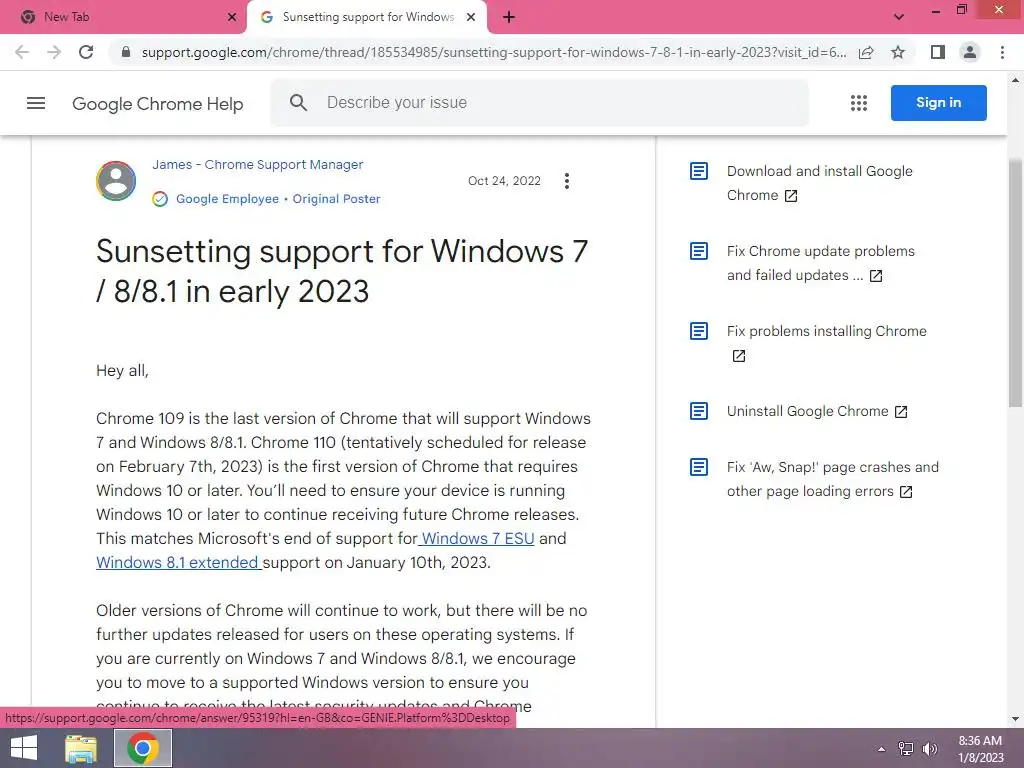Reload the current page
The width and height of the screenshot is (1024, 768).
tap(86, 52)
